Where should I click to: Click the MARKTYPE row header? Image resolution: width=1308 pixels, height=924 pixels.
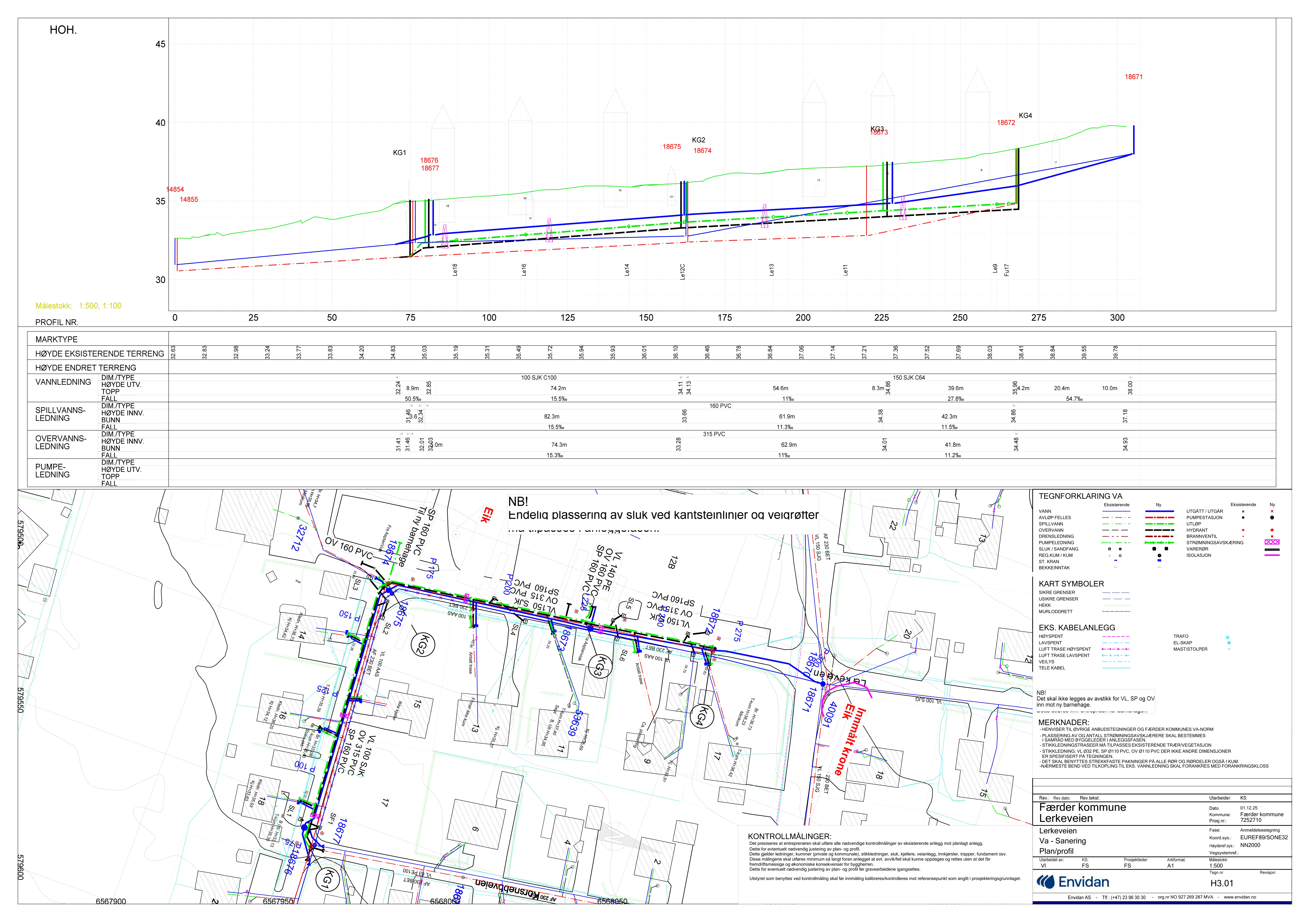click(x=56, y=340)
